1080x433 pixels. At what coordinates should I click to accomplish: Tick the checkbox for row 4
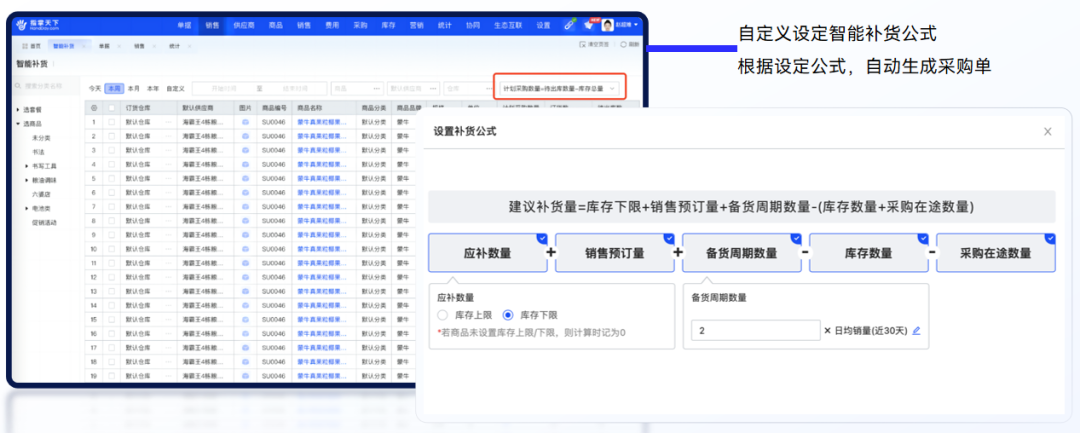(x=112, y=165)
